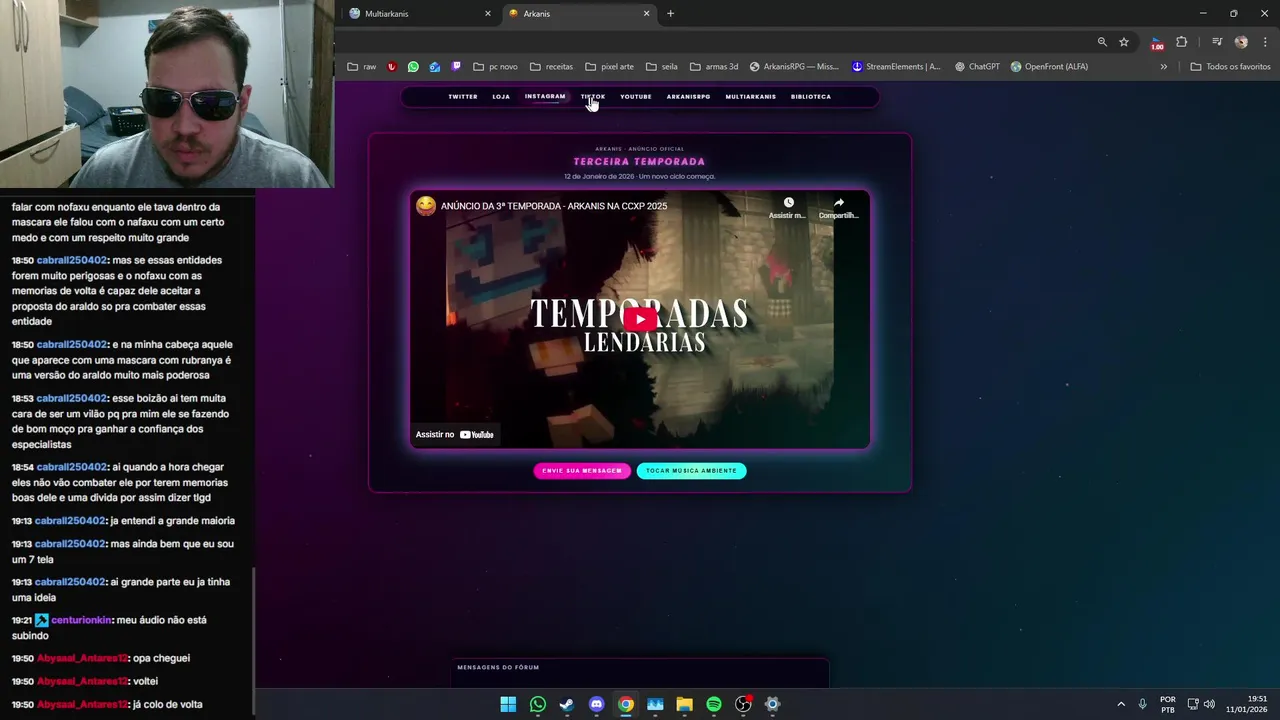Open WhatsApp from the taskbar

point(538,704)
